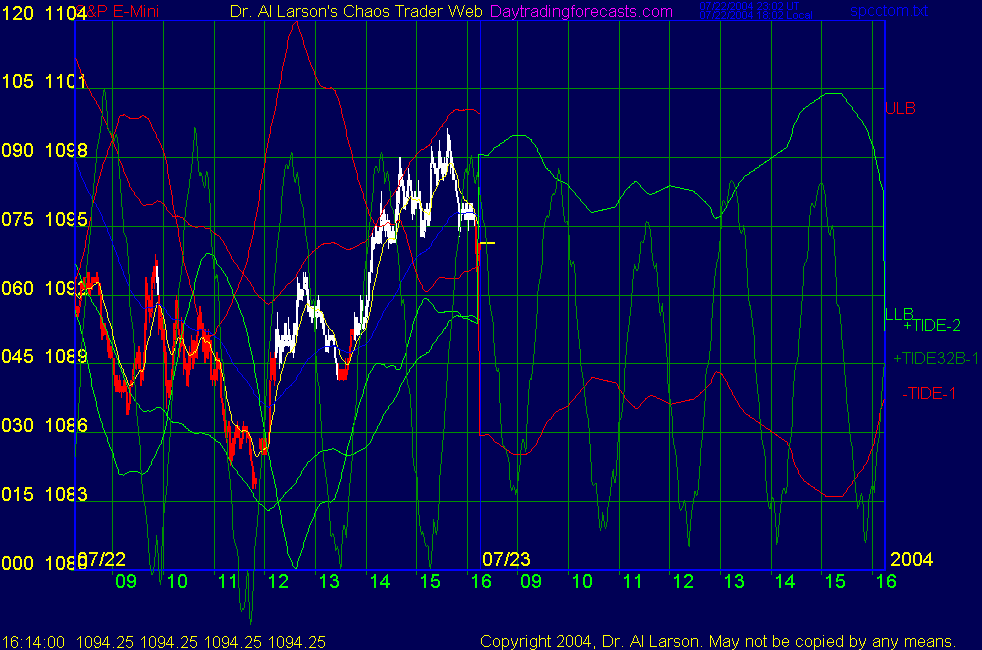Pick the 10 hour label of the 07/23 session
The height and width of the screenshot is (650, 982).
click(x=582, y=581)
